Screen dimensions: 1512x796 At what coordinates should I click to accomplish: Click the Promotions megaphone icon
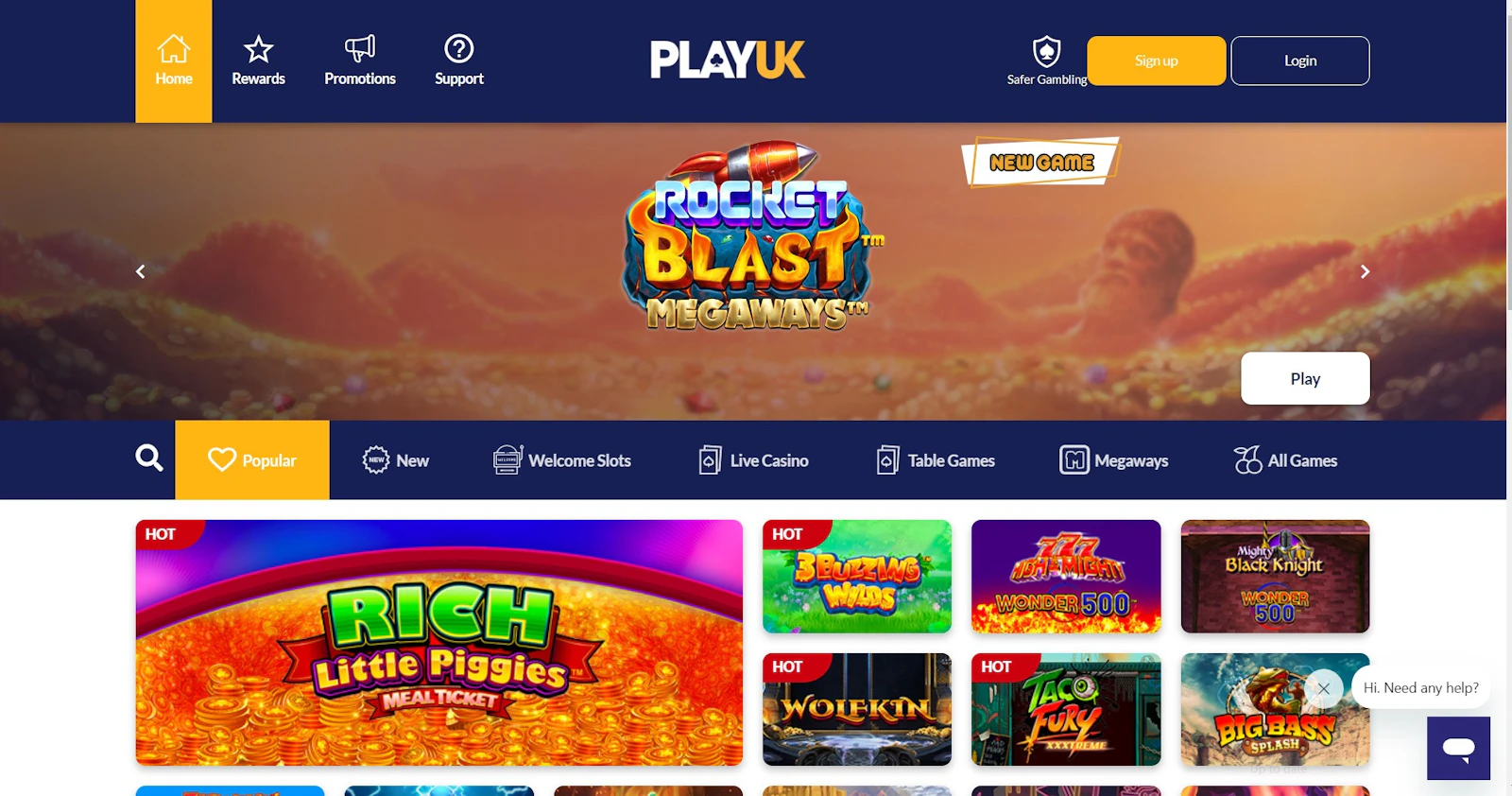[360, 48]
